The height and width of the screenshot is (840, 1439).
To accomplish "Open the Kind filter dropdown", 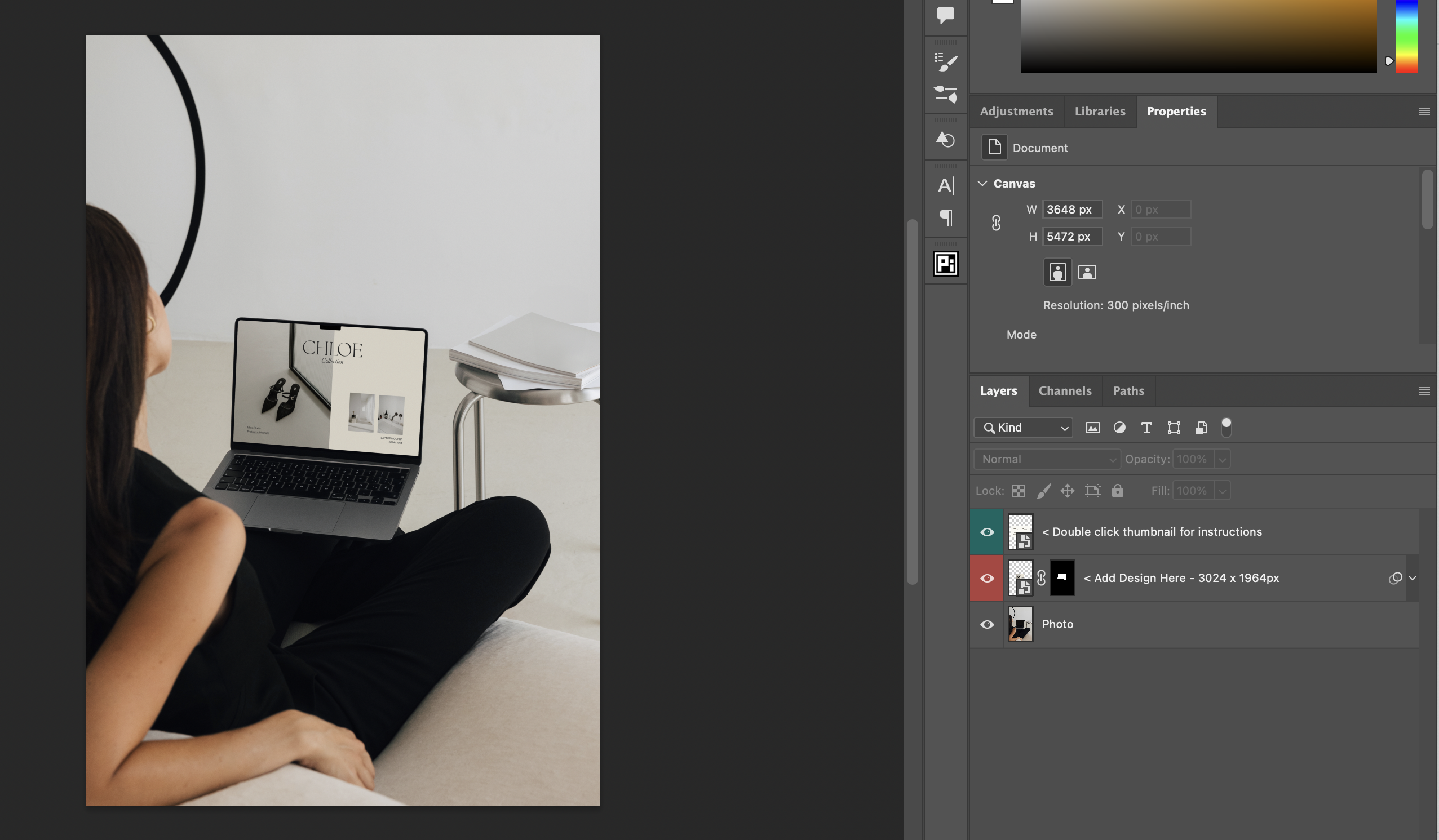I will coord(1022,428).
